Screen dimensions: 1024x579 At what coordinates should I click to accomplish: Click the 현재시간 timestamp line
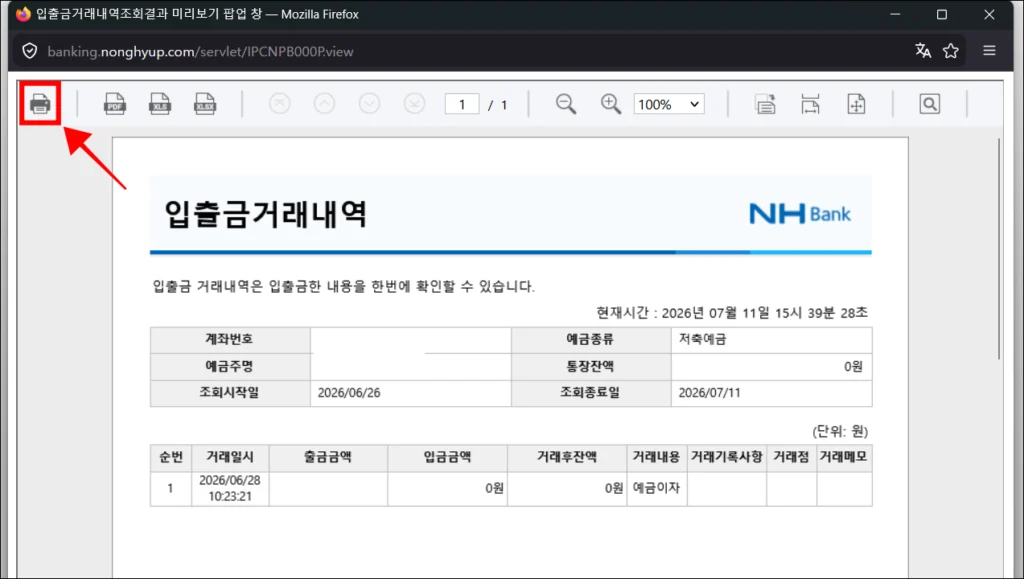tap(731, 313)
